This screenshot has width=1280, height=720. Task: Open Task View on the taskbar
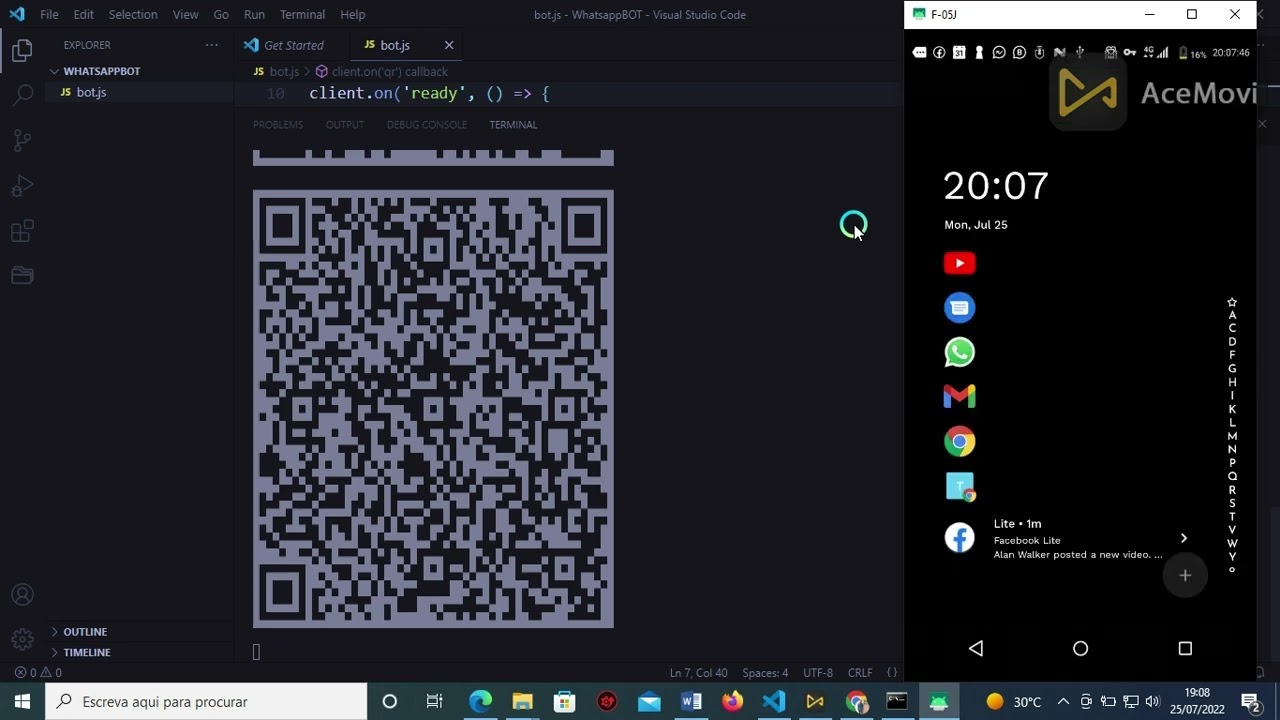[434, 702]
